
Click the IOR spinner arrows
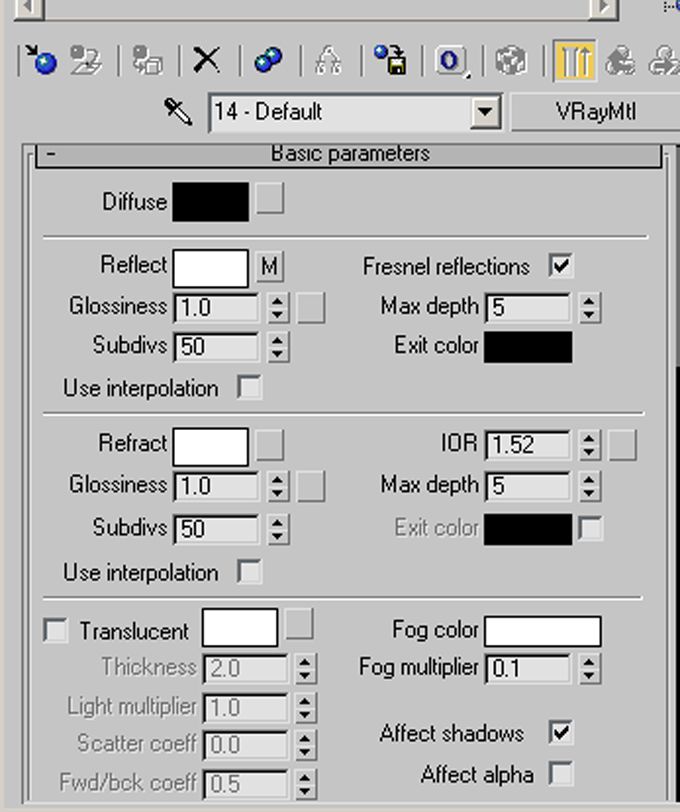click(x=590, y=445)
